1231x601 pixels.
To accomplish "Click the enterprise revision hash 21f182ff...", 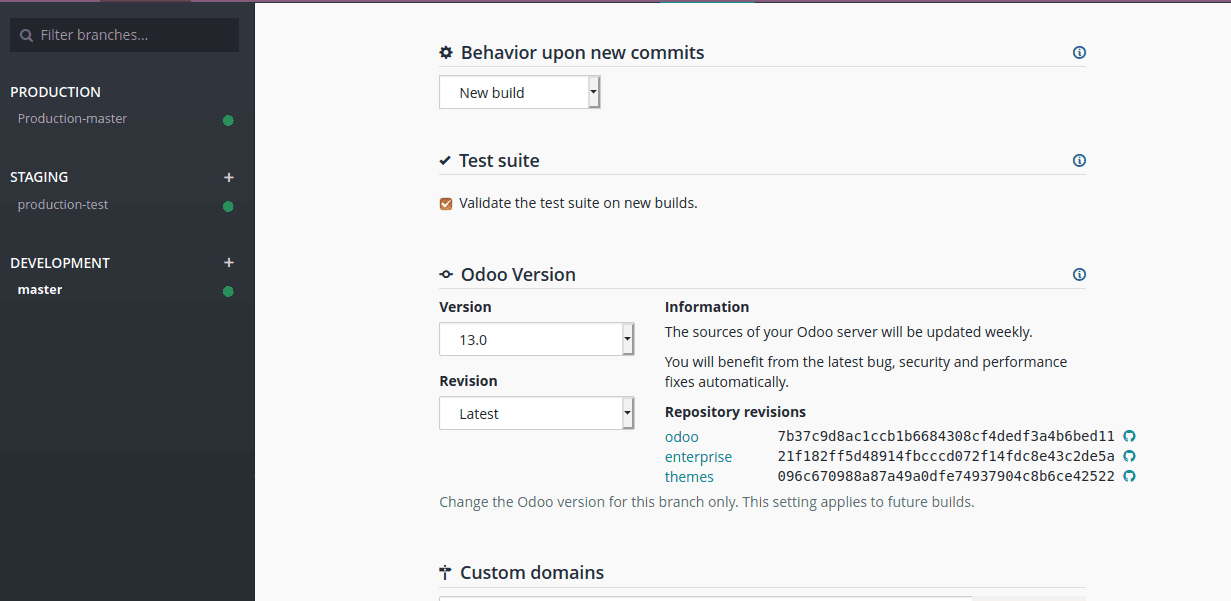I will pos(946,457).
